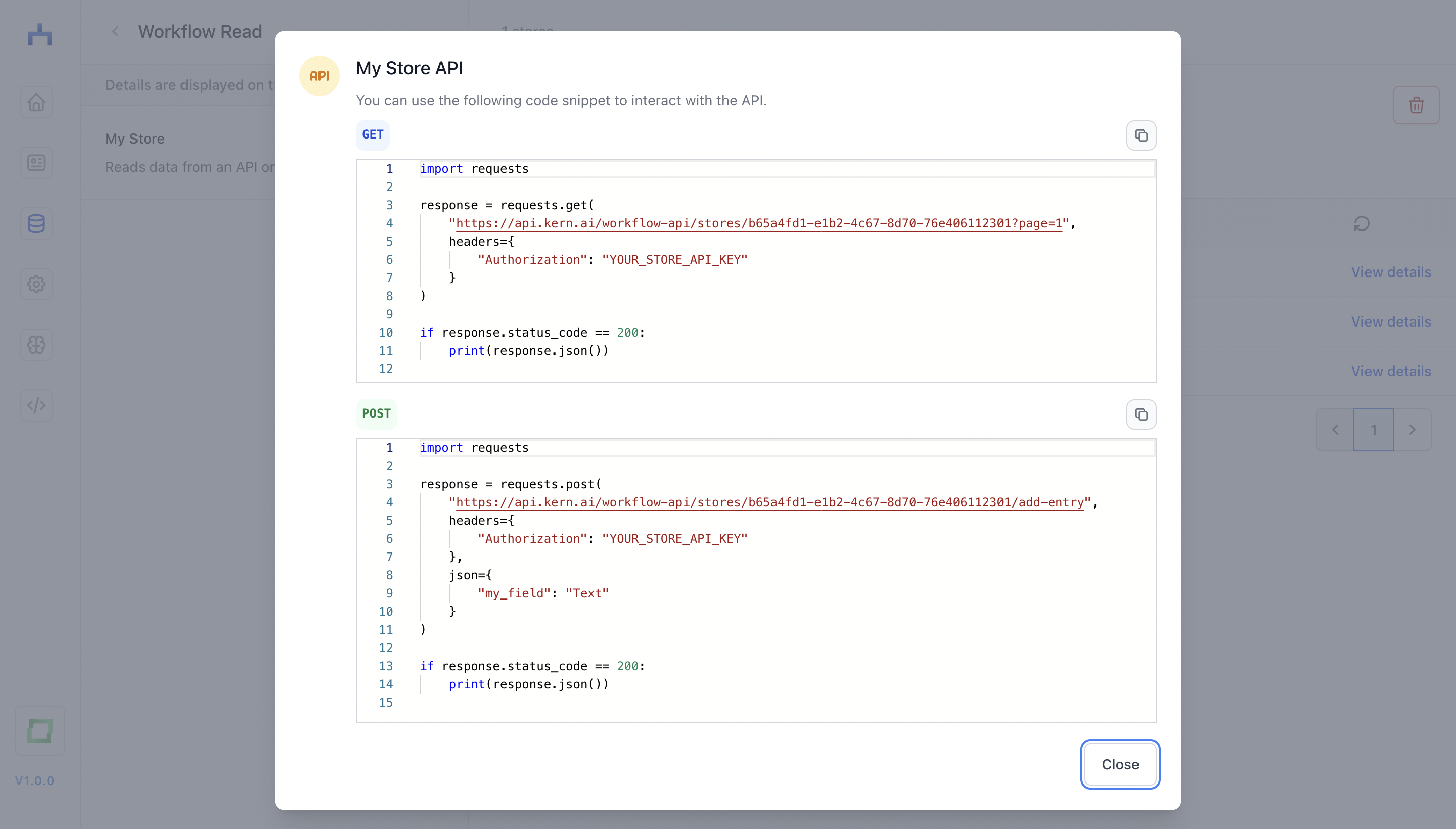Refresh the entries list
Screen dimensions: 1456x829
[x=1361, y=224]
